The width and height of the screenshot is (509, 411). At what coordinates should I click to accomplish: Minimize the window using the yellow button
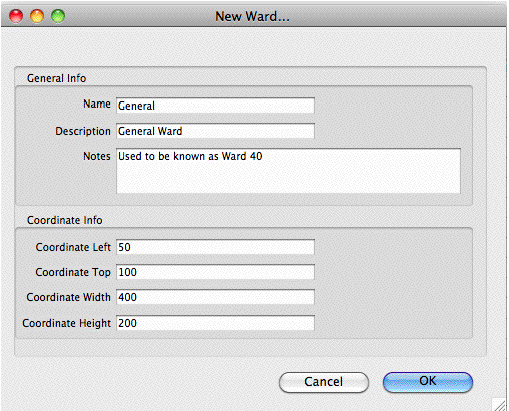(37, 16)
